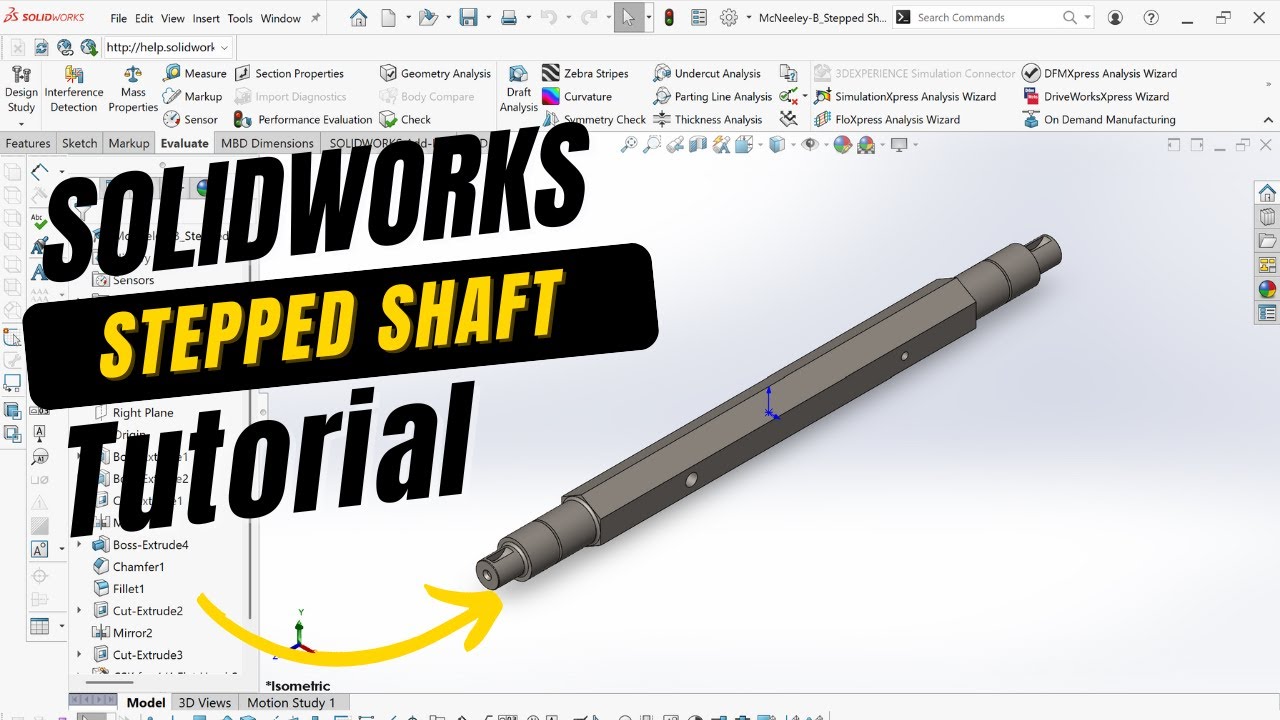Click the help URL address field

[160, 47]
